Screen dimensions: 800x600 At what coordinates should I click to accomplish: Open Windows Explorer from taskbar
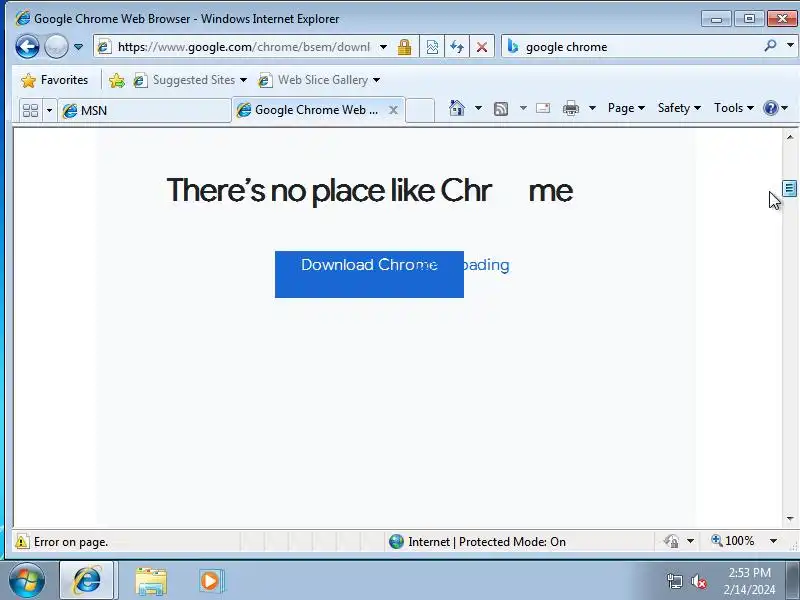151,581
